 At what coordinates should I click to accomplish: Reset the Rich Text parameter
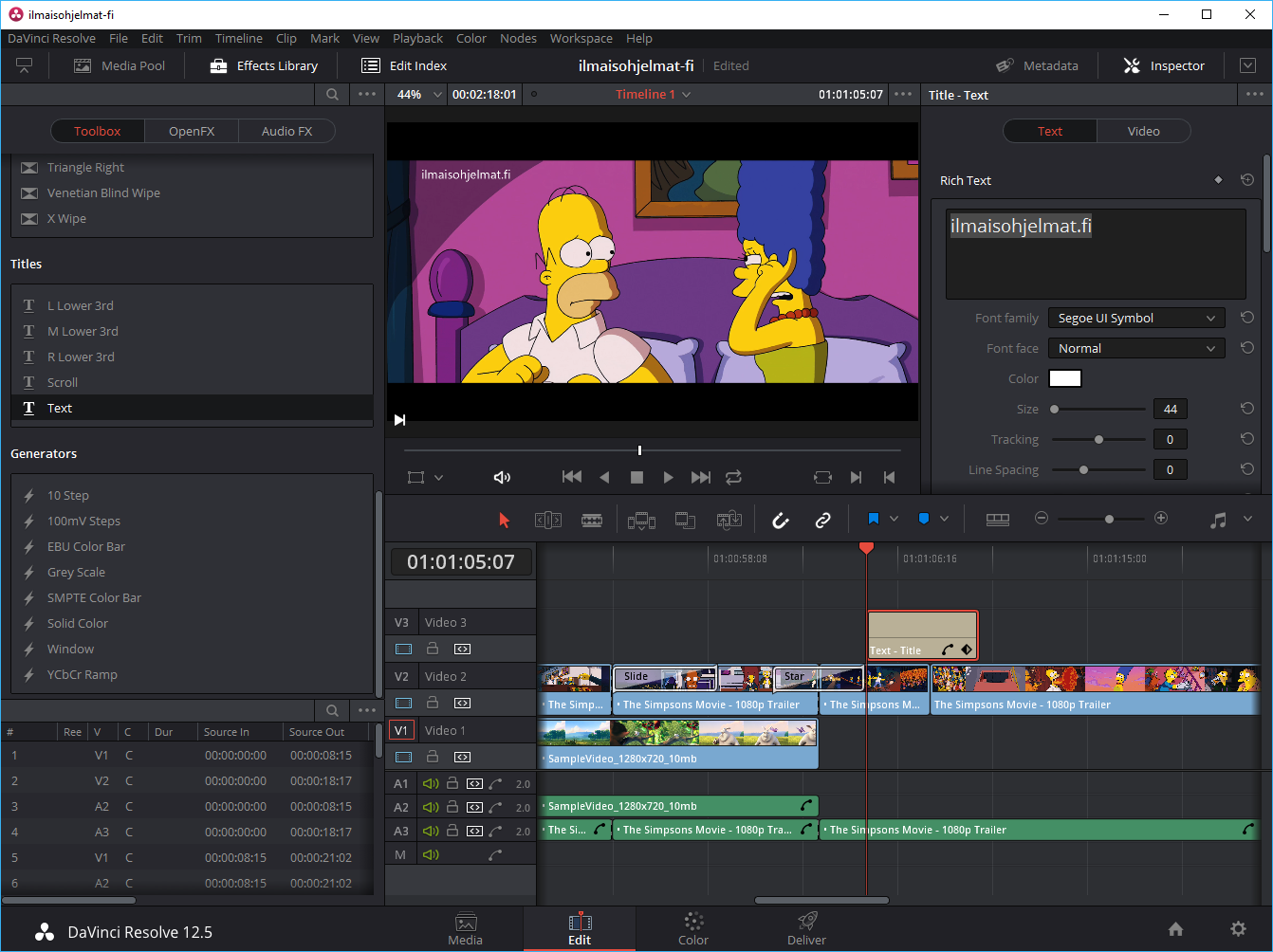point(1247,180)
